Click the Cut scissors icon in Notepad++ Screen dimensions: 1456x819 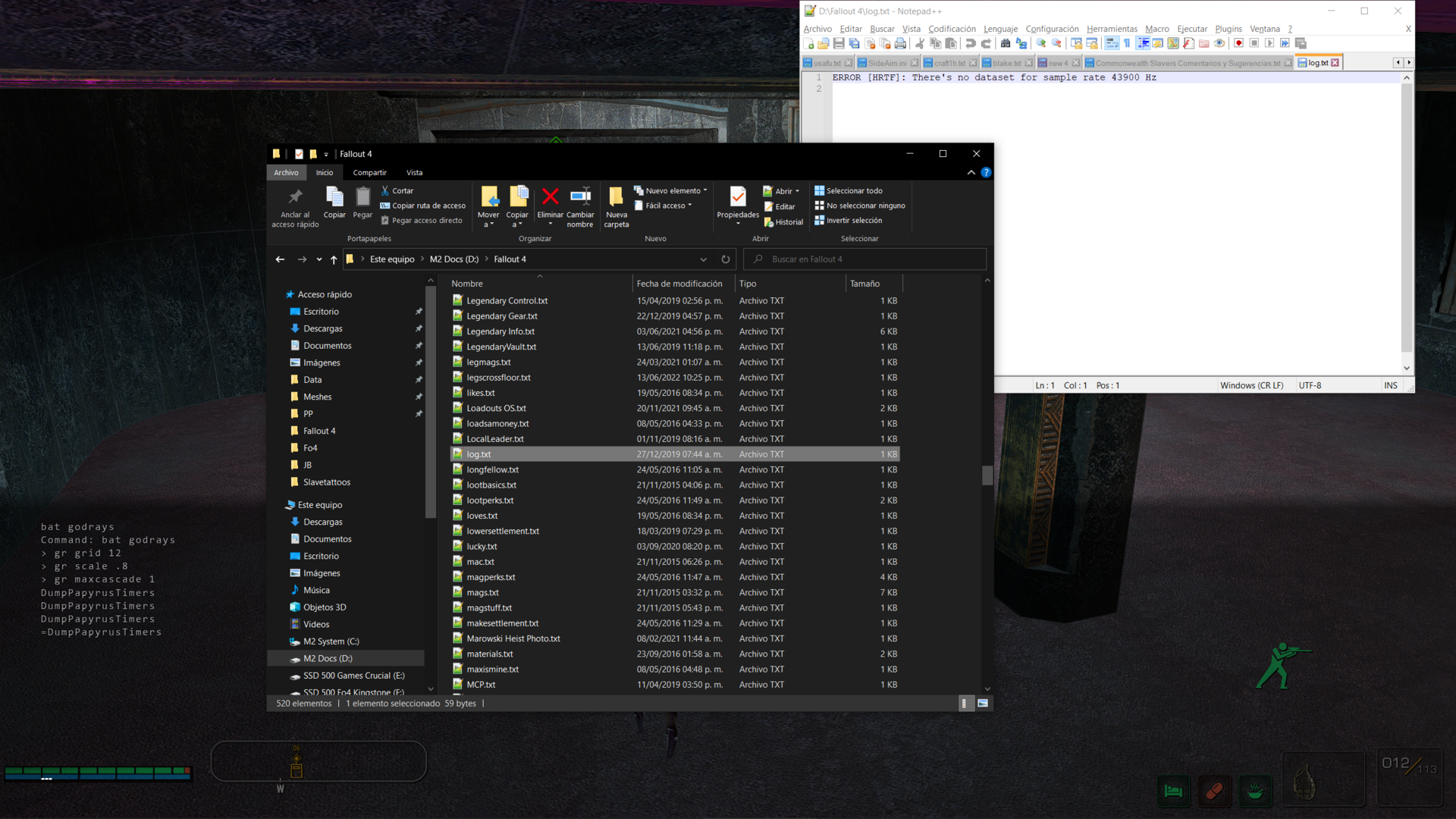(x=920, y=43)
